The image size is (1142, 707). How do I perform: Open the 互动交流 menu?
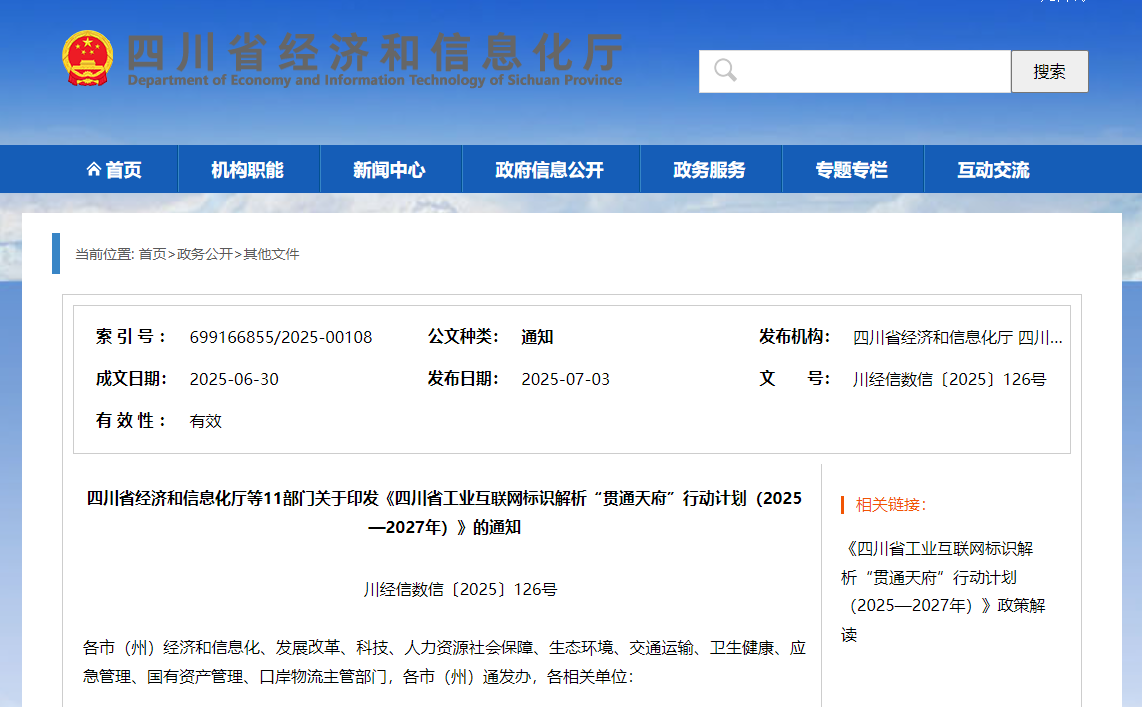[x=993, y=170]
